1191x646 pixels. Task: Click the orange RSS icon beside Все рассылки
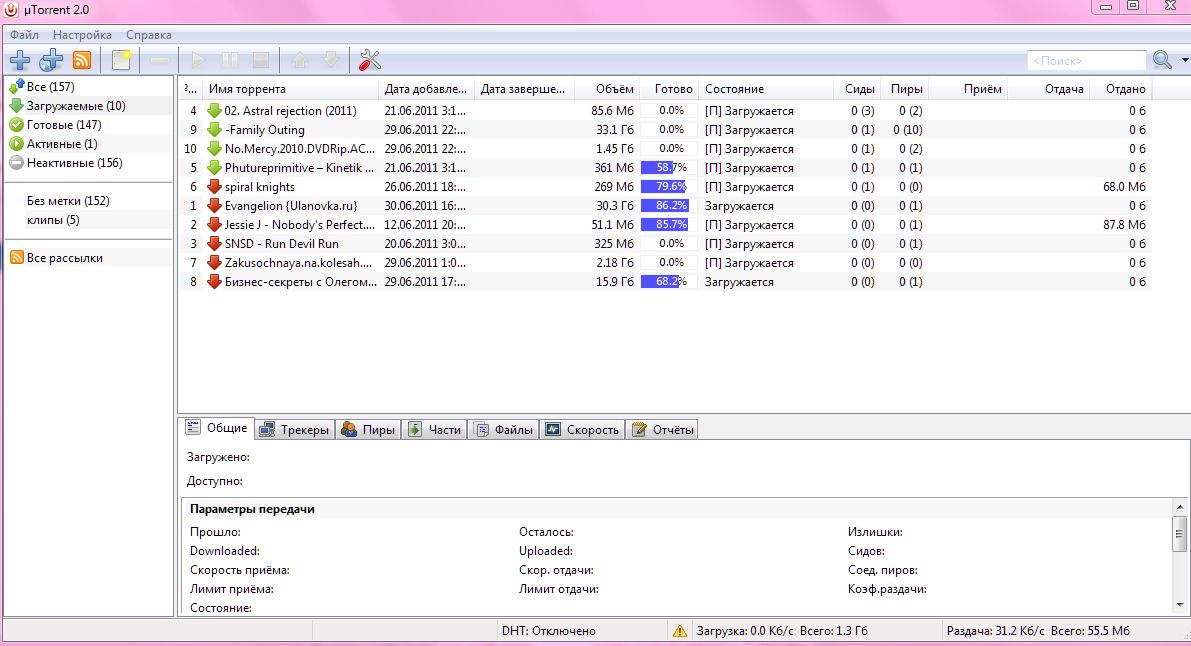(x=16, y=258)
